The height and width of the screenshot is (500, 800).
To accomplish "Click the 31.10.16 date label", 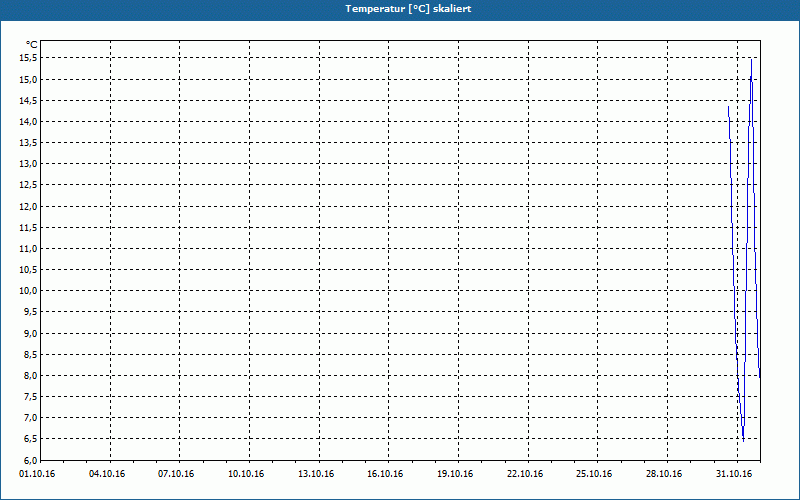I will click(734, 474).
